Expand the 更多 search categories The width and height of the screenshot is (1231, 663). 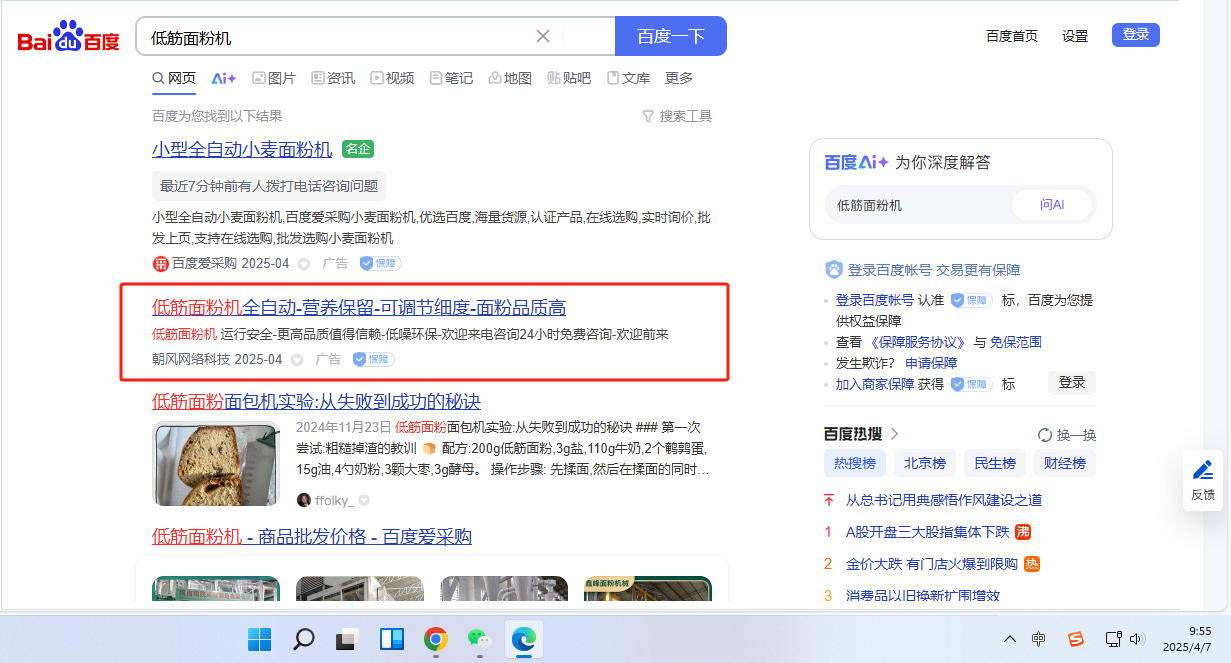pos(679,78)
